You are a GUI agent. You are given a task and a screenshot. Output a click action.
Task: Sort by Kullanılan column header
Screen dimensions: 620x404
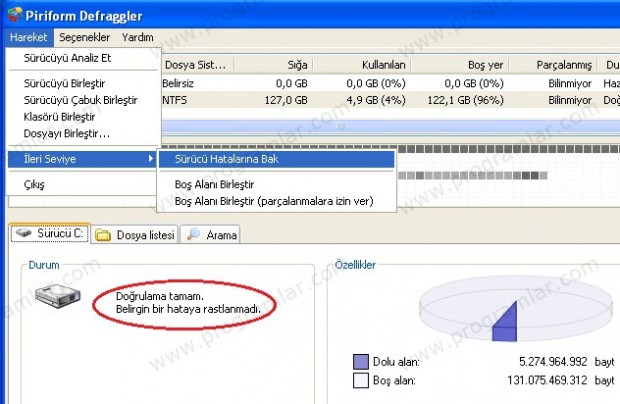point(362,65)
